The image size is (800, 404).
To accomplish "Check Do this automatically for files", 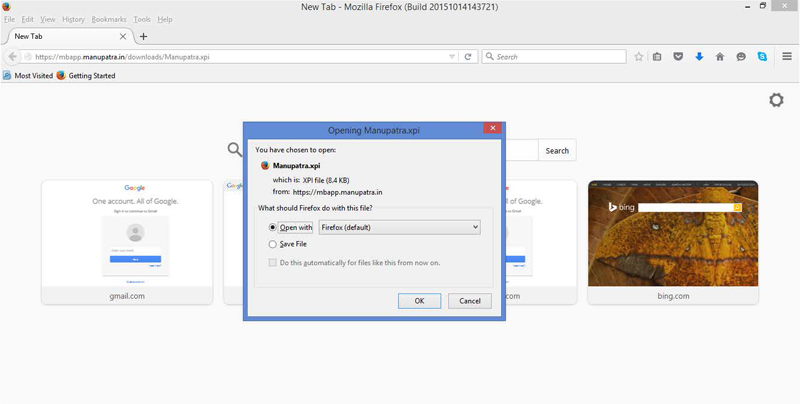I will [x=272, y=263].
